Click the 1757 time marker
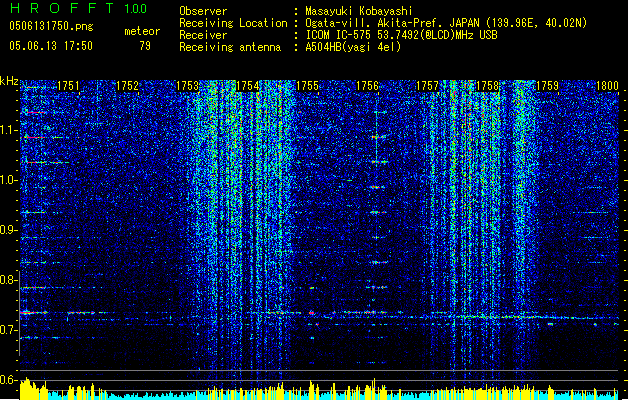Viewport: 629px width, 400px height. coord(427,86)
